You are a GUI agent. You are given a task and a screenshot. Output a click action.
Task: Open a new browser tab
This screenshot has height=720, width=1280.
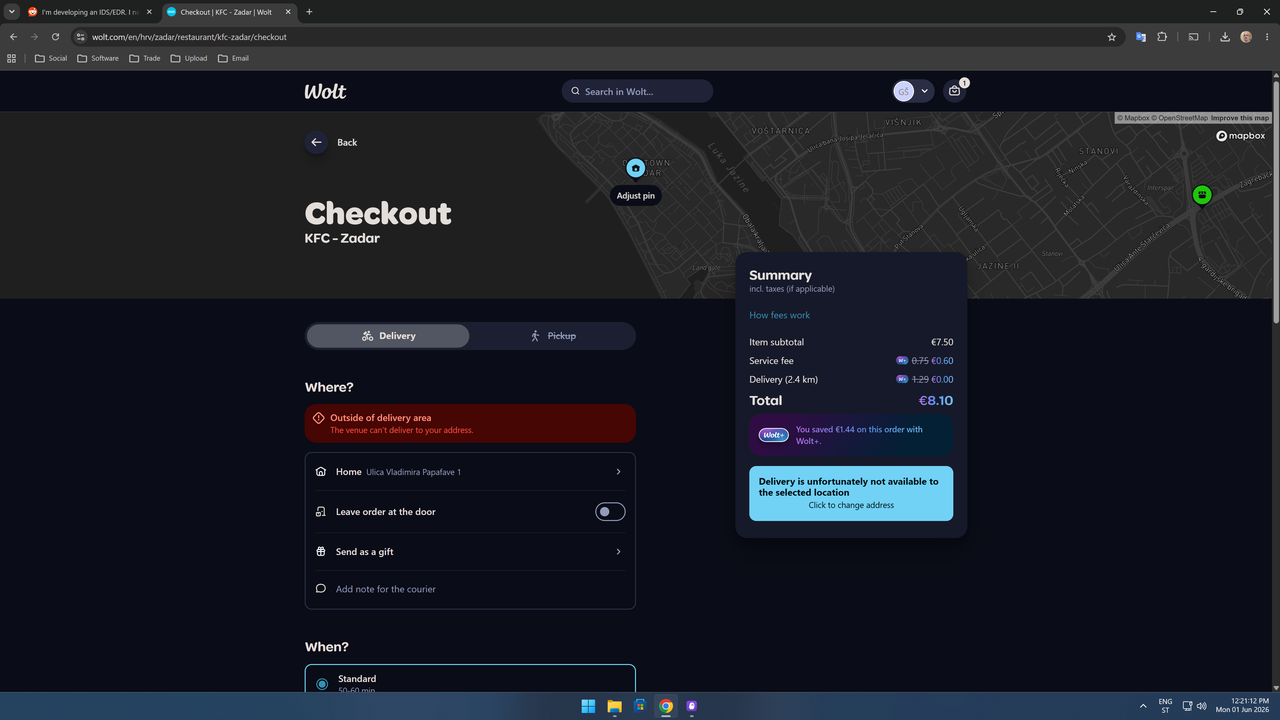point(309,12)
